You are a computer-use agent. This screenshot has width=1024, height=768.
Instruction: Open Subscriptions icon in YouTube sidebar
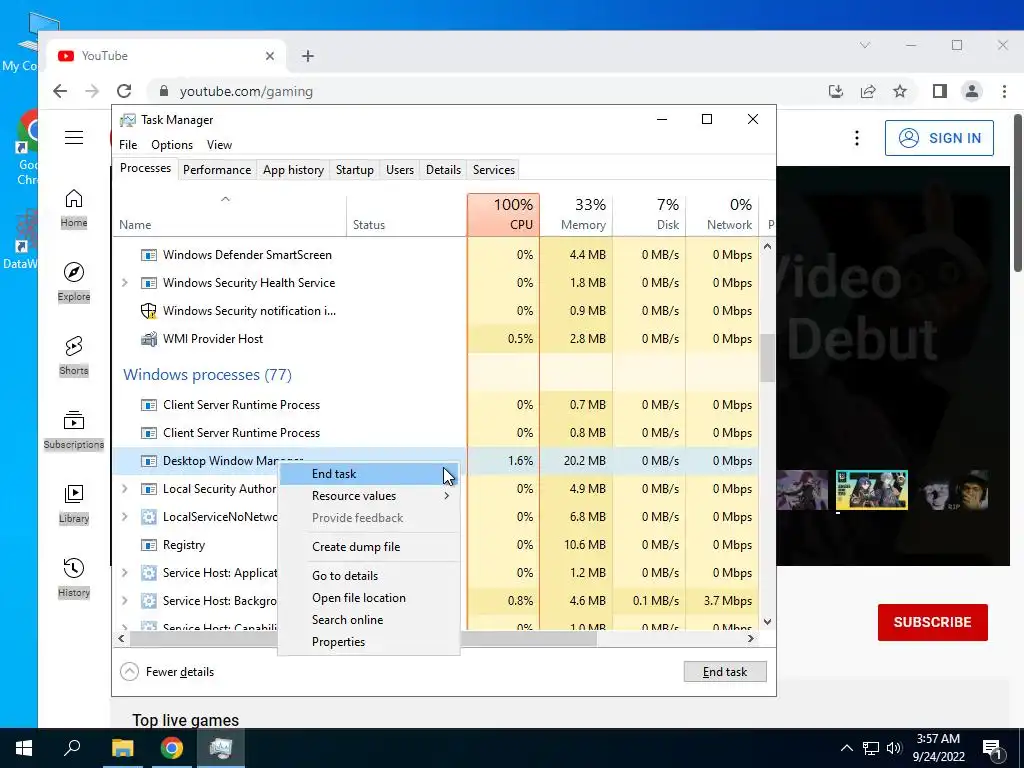(74, 420)
